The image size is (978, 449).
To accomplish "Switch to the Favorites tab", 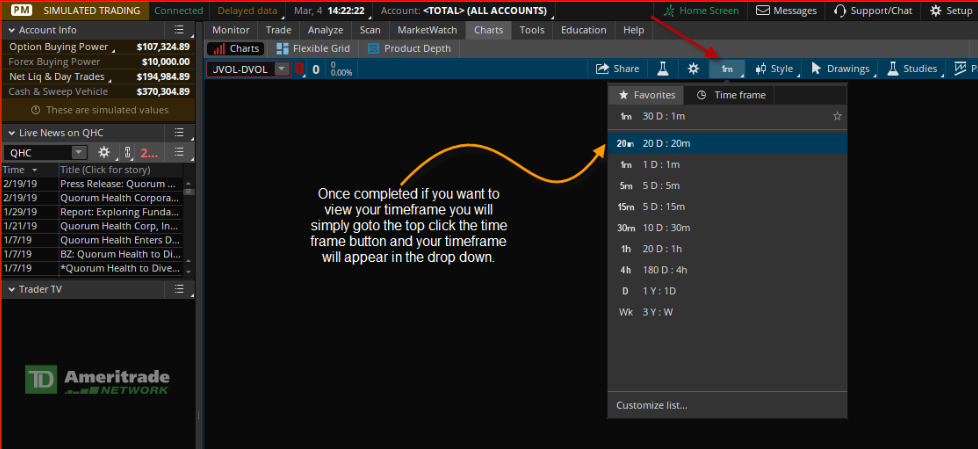I will pyautogui.click(x=646, y=95).
